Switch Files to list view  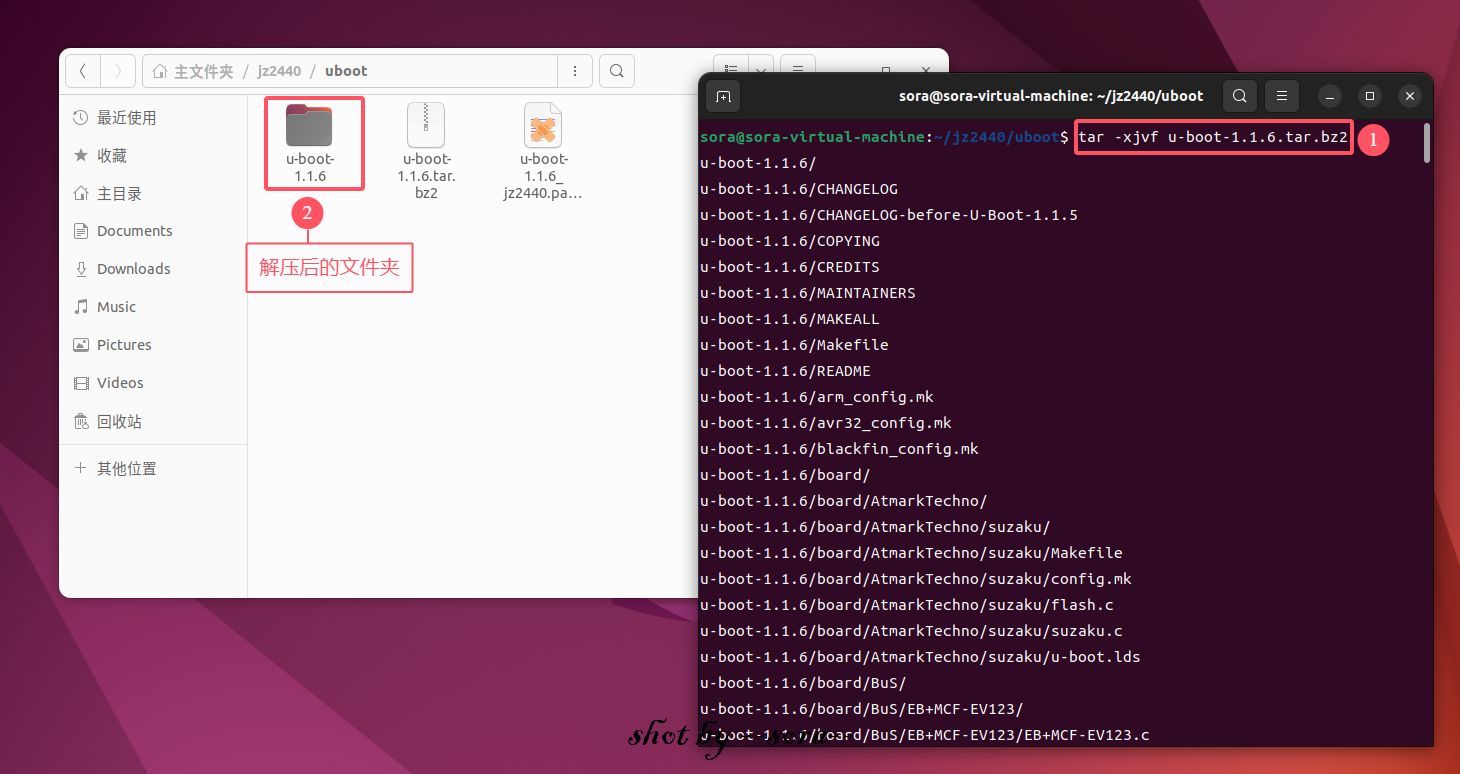click(731, 67)
